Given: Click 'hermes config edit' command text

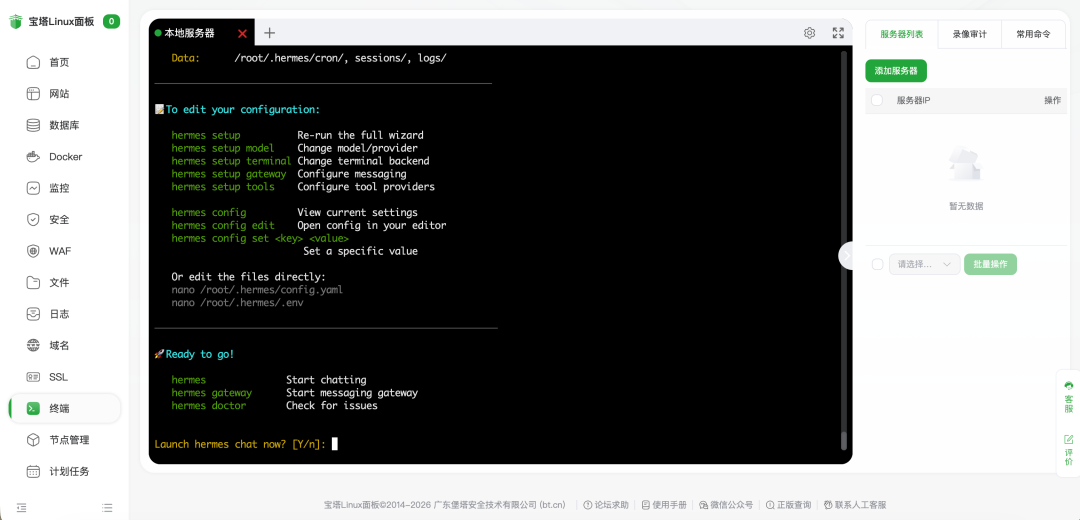Looking at the screenshot, I should [222, 225].
